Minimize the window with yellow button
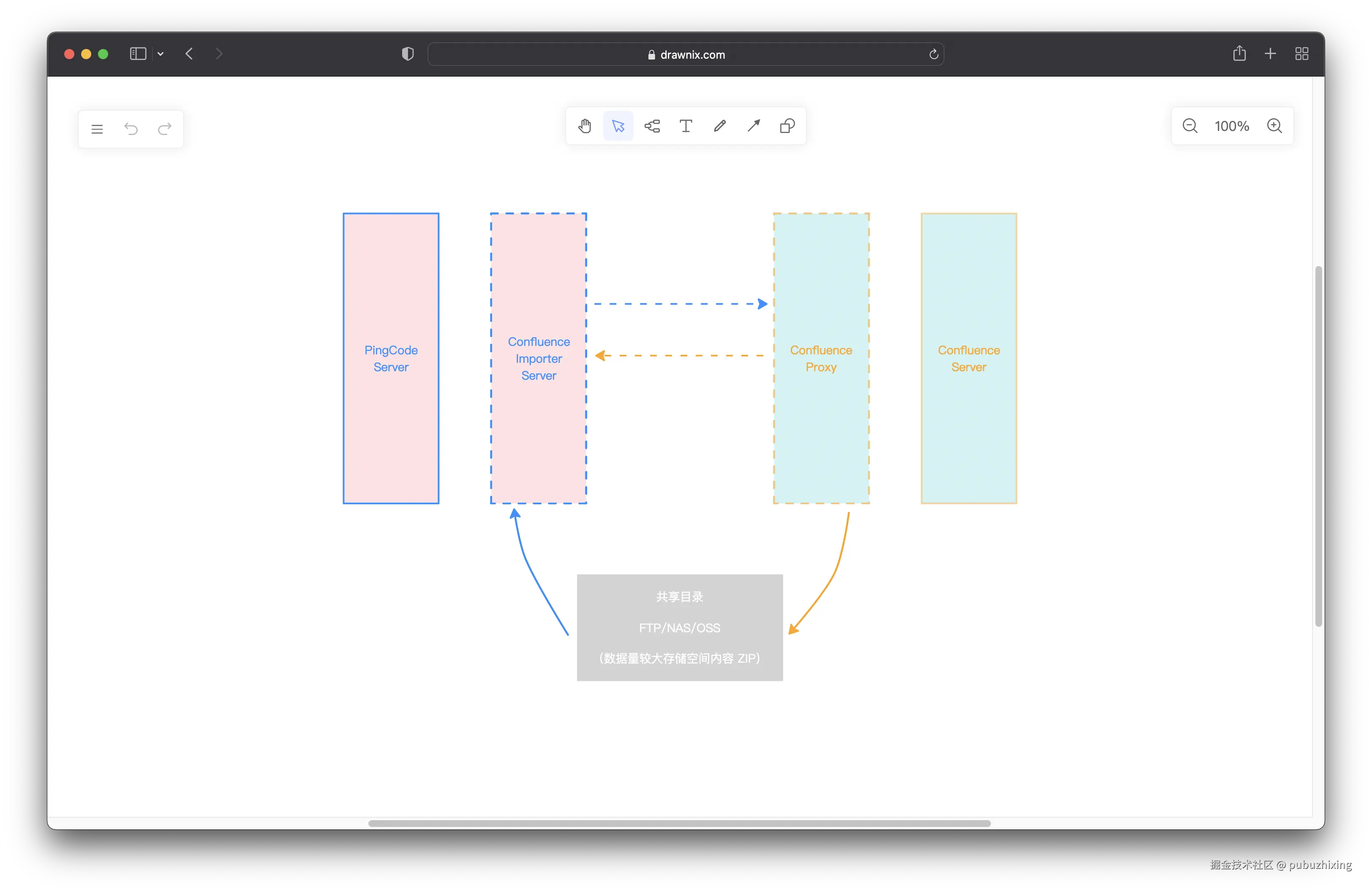Viewport: 1372px width, 892px height. coord(86,54)
